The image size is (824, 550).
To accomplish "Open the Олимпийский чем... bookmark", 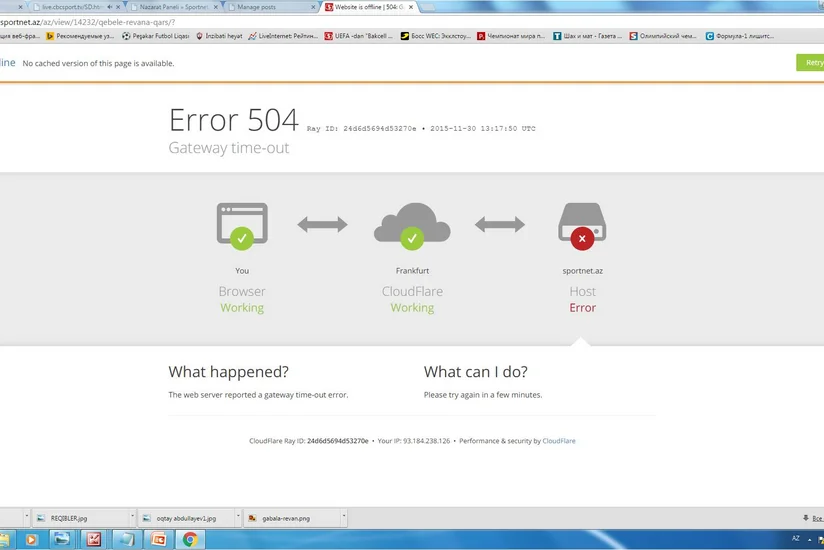I will pos(663,36).
